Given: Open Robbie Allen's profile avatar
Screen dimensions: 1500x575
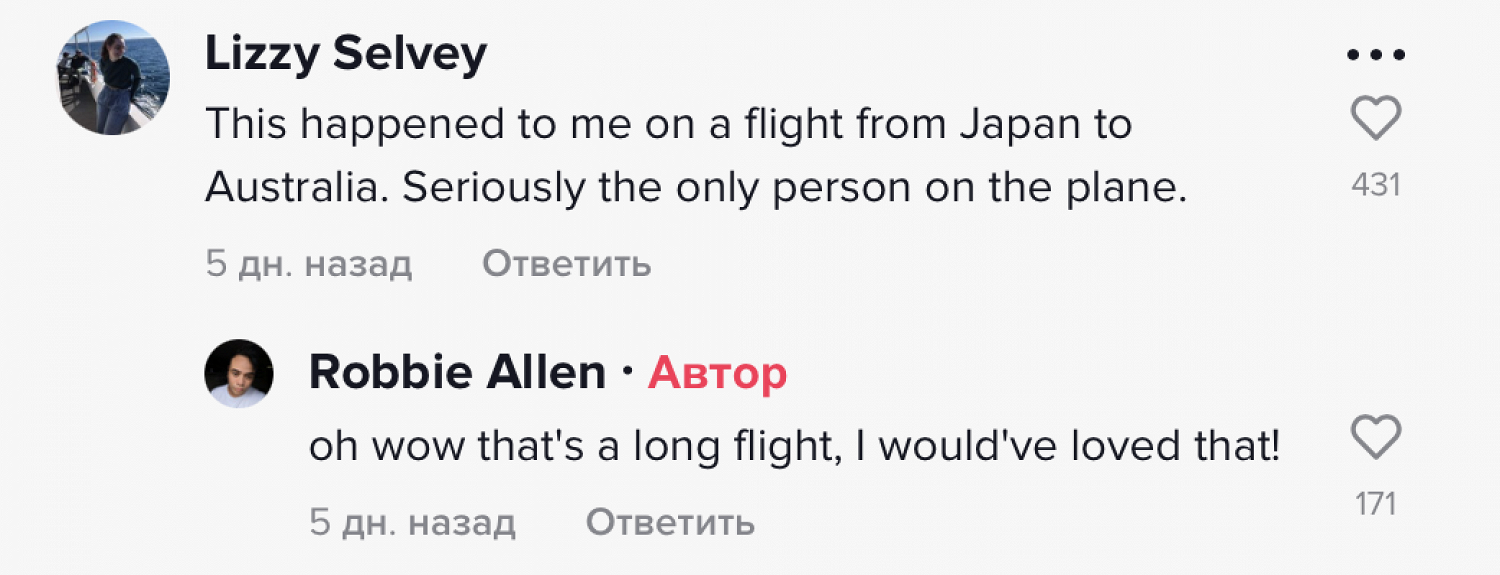Looking at the screenshot, I should point(239,373).
